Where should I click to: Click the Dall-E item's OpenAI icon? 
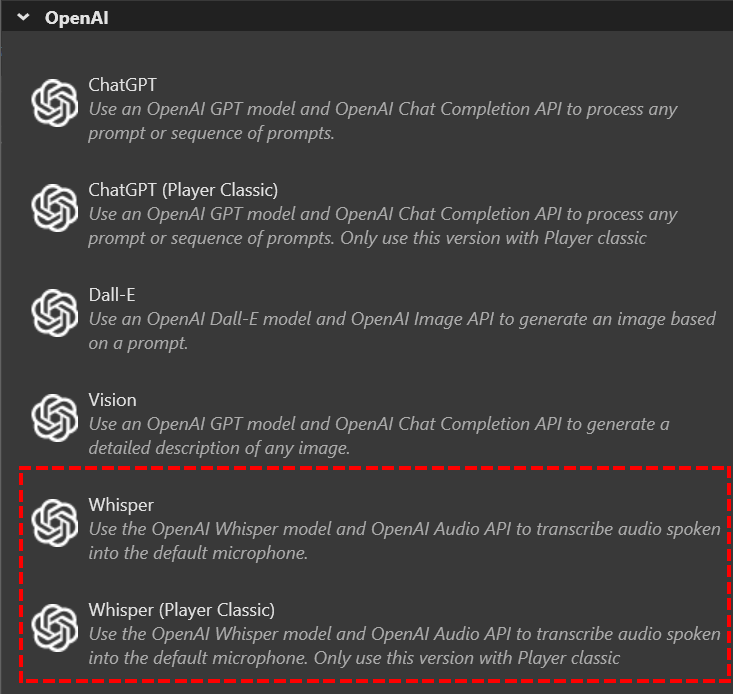coord(55,313)
